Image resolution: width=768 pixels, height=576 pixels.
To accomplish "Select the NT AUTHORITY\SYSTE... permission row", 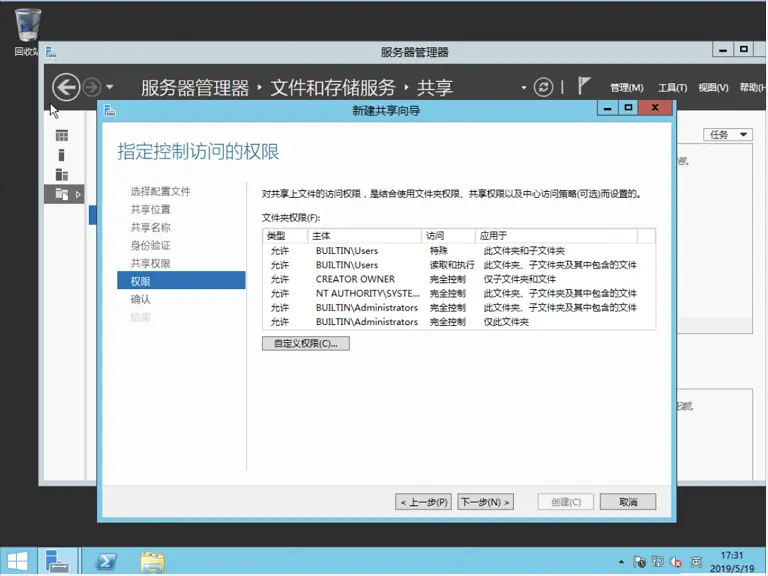I will pos(459,293).
